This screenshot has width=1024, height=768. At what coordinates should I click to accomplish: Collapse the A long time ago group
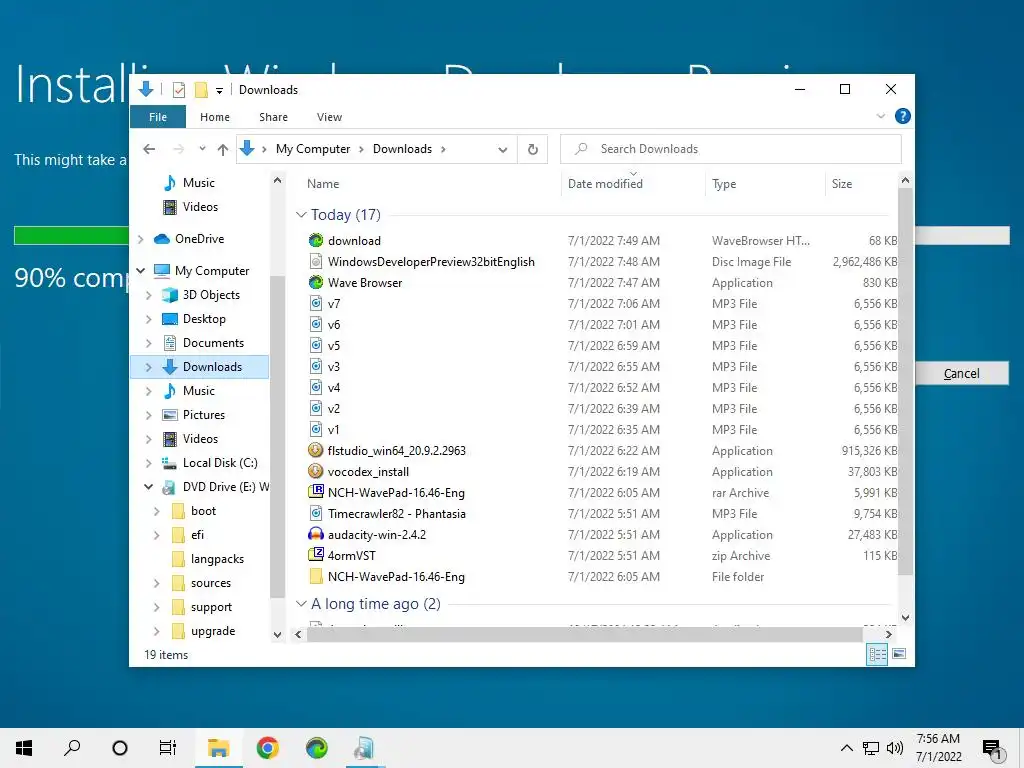point(301,604)
